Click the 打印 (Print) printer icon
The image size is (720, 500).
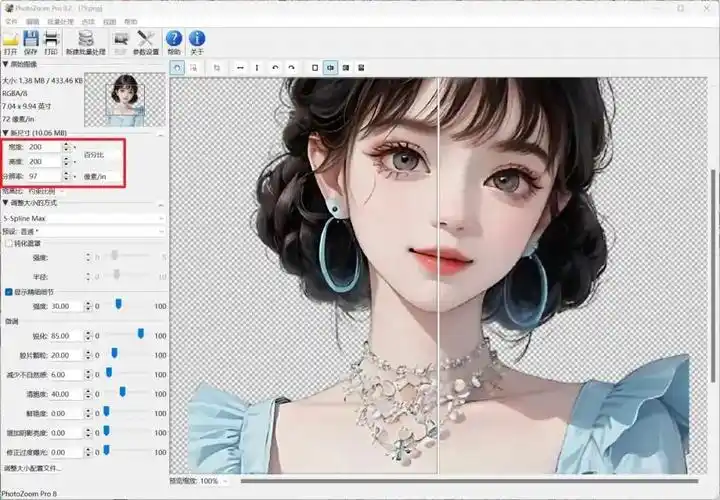point(50,40)
